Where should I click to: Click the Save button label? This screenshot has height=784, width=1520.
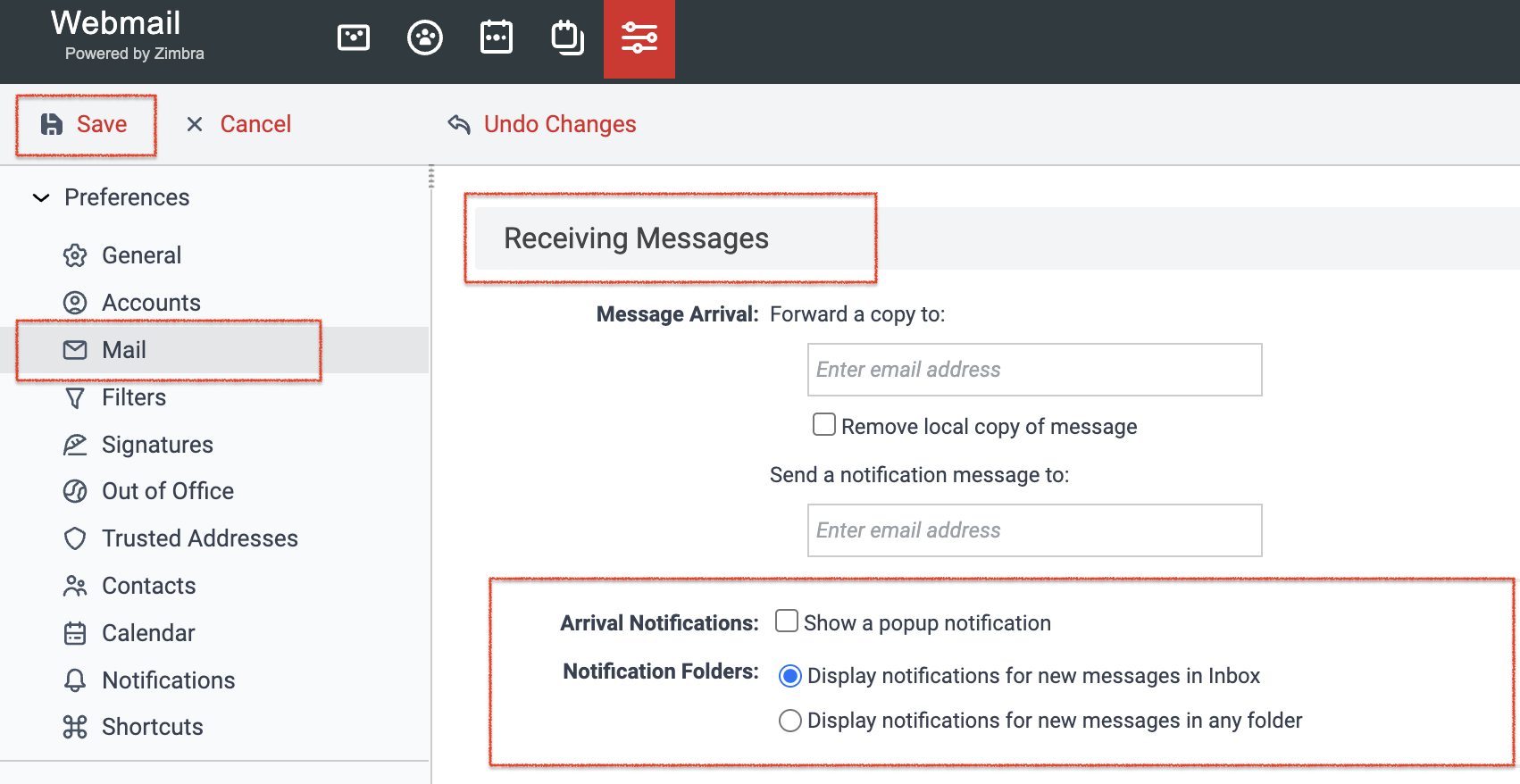click(x=102, y=124)
